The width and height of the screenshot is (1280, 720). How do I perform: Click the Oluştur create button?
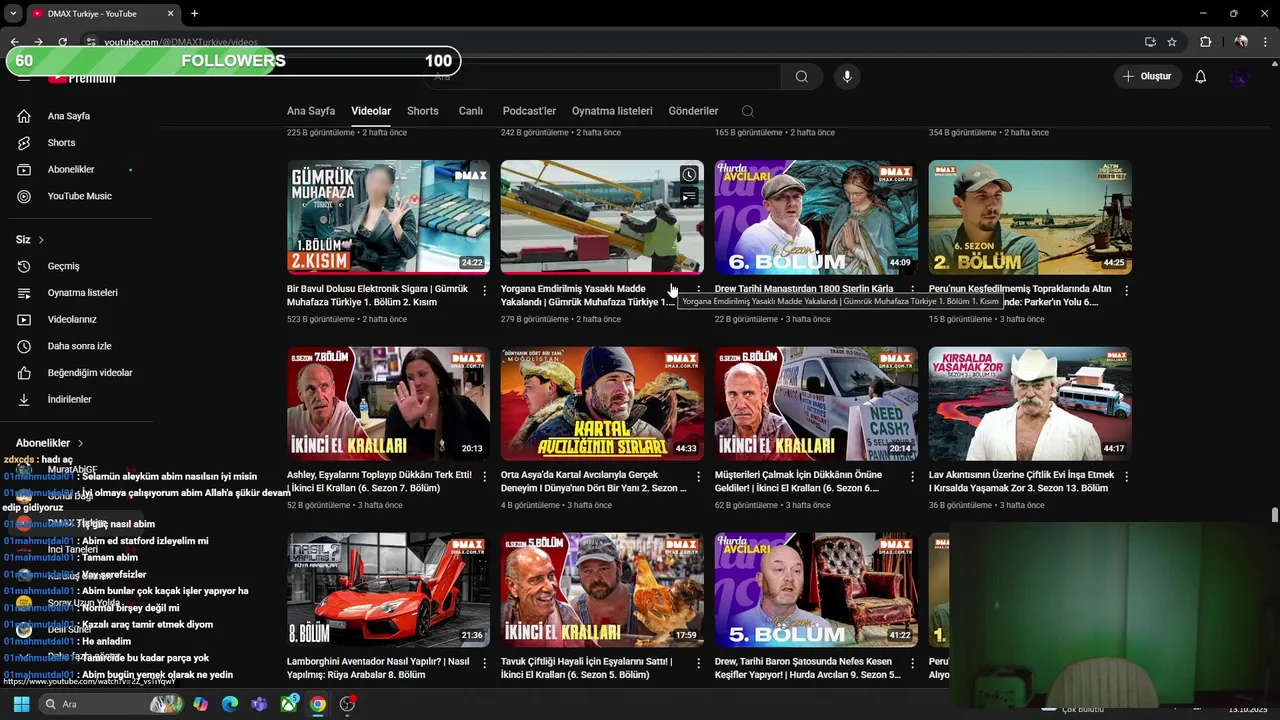click(1148, 77)
